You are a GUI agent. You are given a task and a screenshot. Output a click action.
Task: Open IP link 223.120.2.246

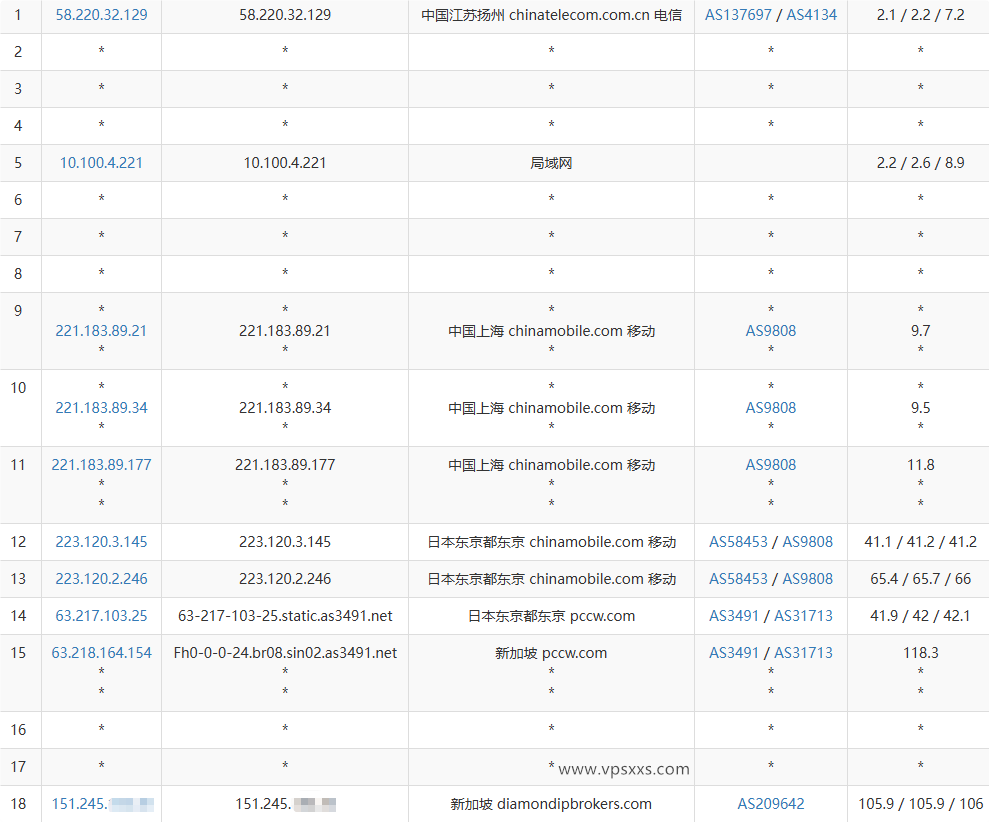[x=102, y=578]
